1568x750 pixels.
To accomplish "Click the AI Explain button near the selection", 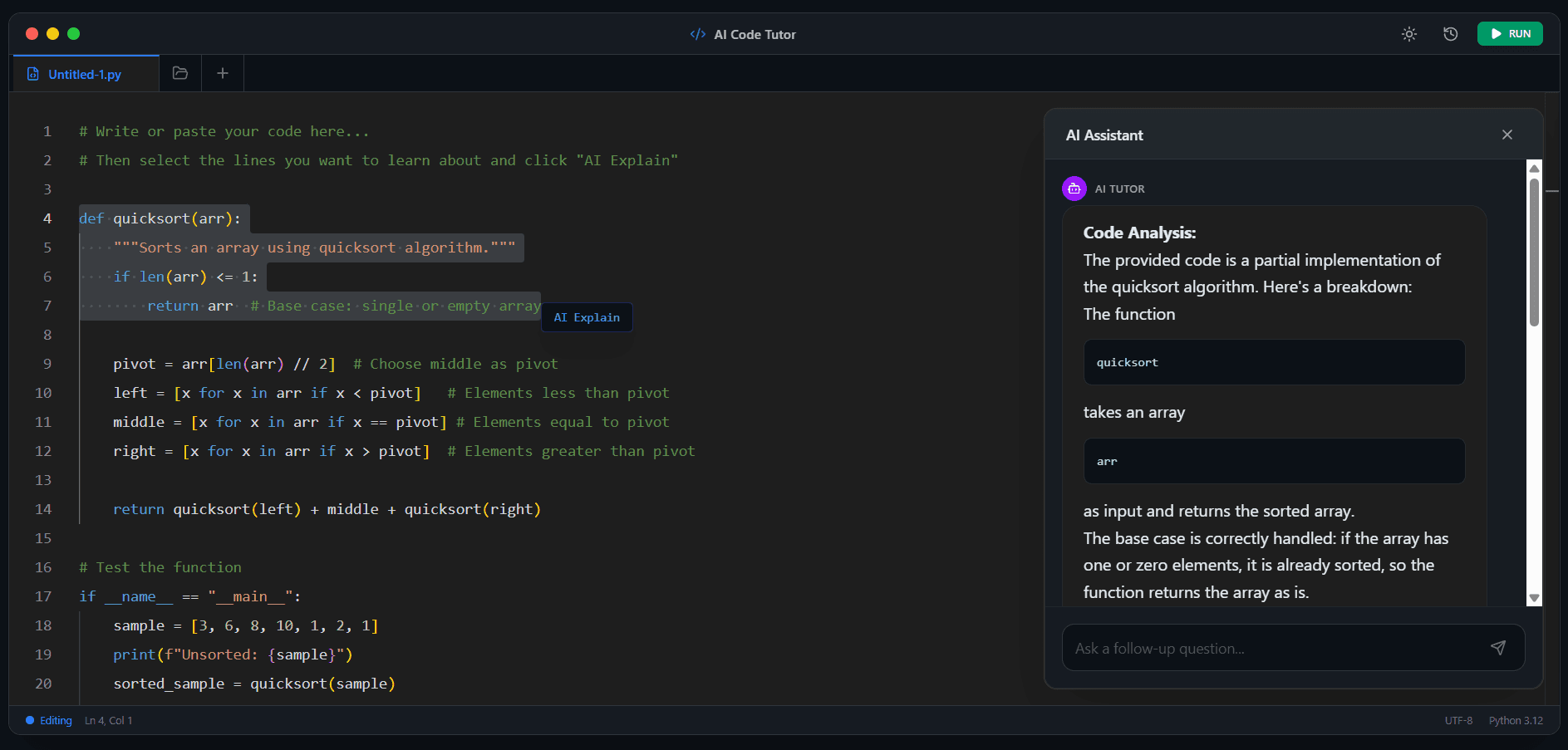I will (587, 317).
